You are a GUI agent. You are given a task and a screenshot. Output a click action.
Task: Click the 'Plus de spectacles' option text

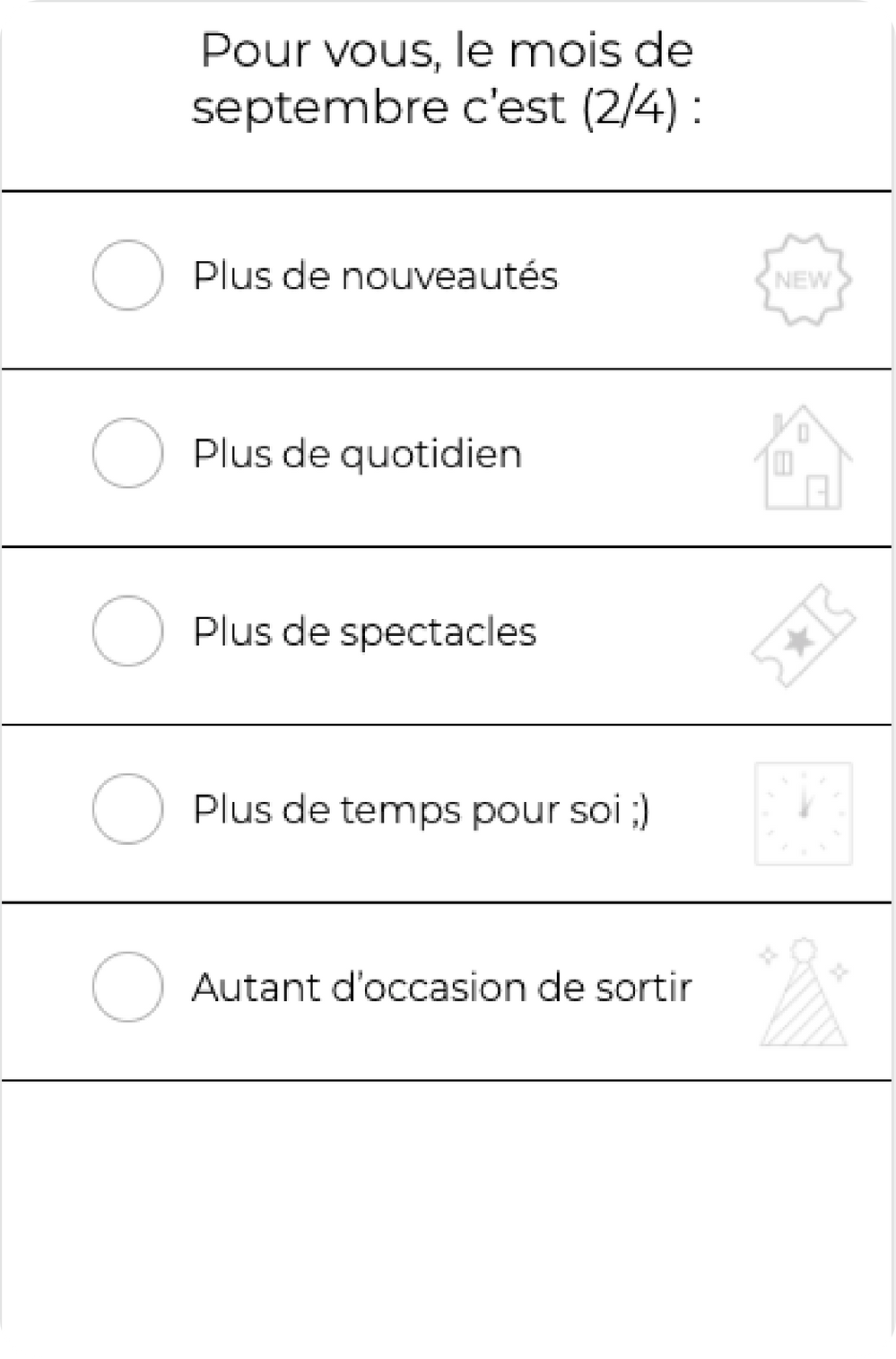(364, 632)
